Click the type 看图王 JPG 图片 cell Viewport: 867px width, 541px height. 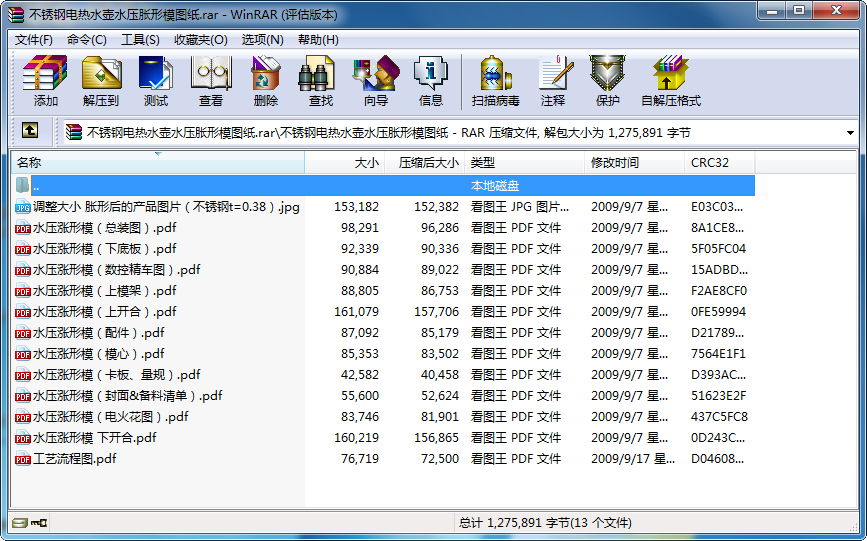click(x=520, y=207)
